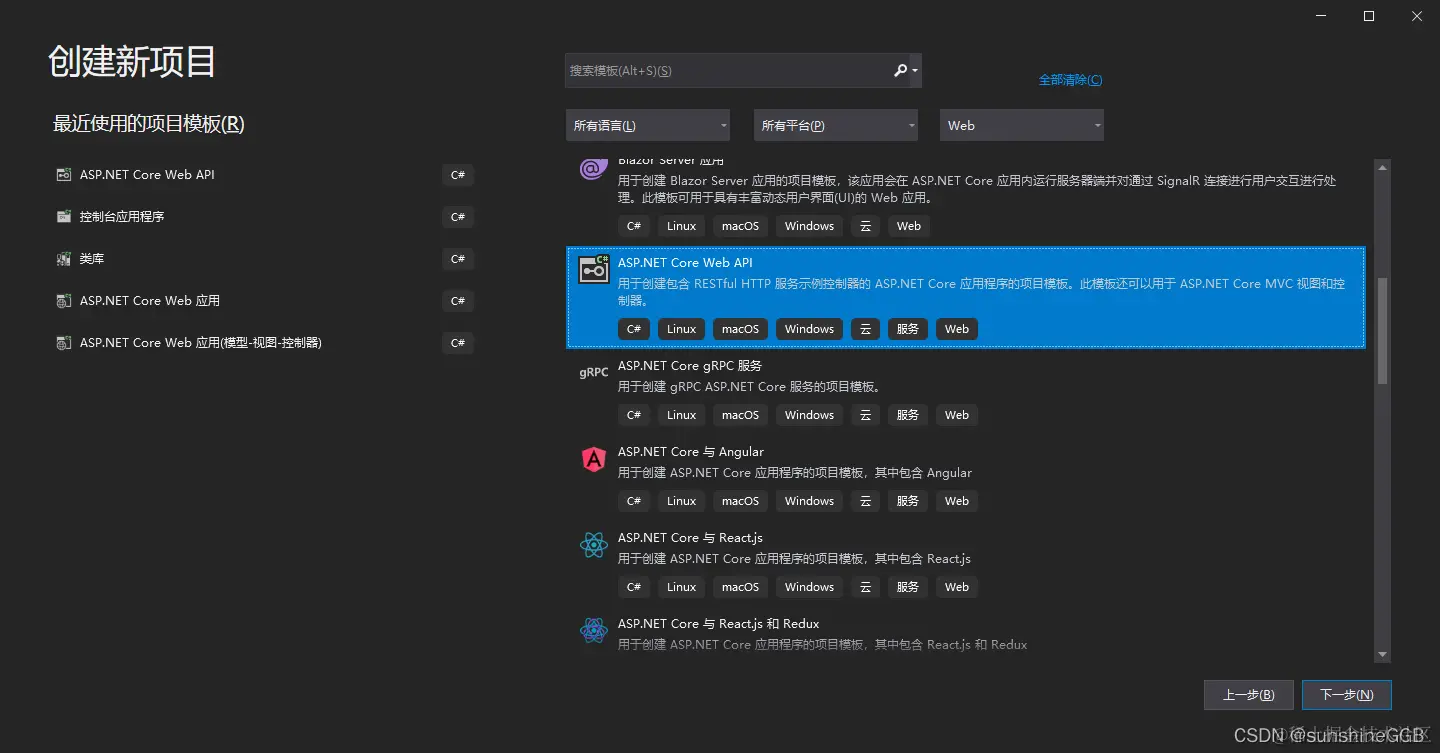Maximize the dialog window
1440x753 pixels.
1369,16
